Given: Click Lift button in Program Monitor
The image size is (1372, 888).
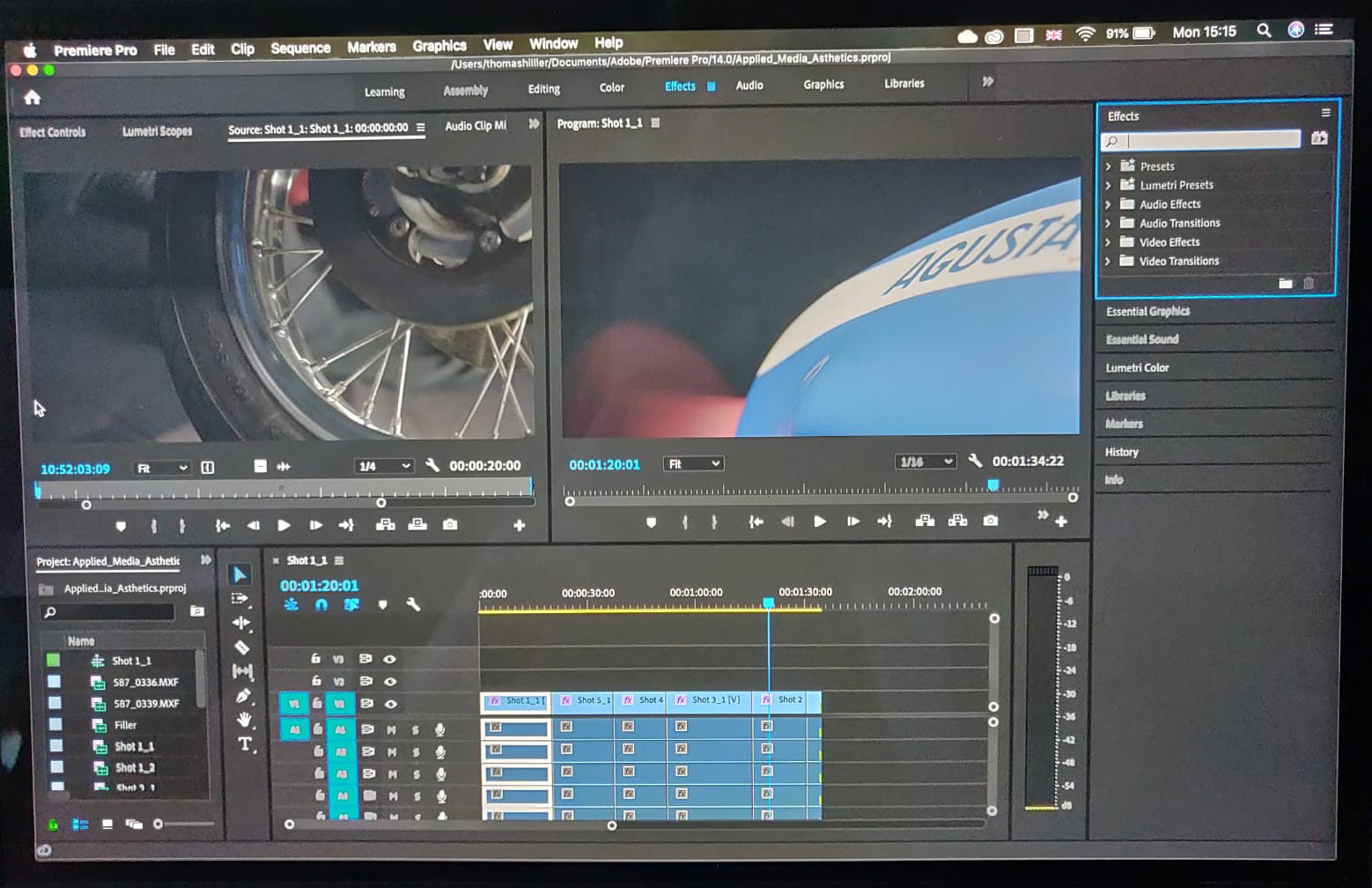Looking at the screenshot, I should pyautogui.click(x=925, y=521).
